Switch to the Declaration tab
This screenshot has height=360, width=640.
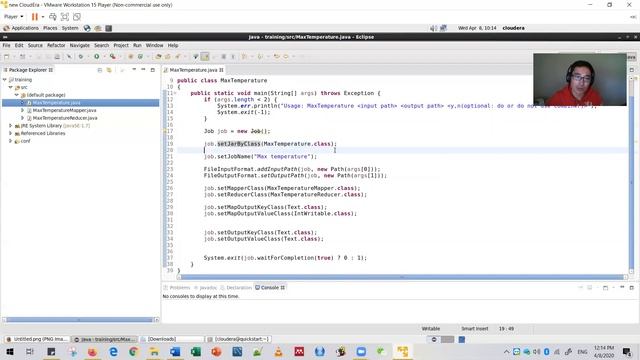click(236, 288)
